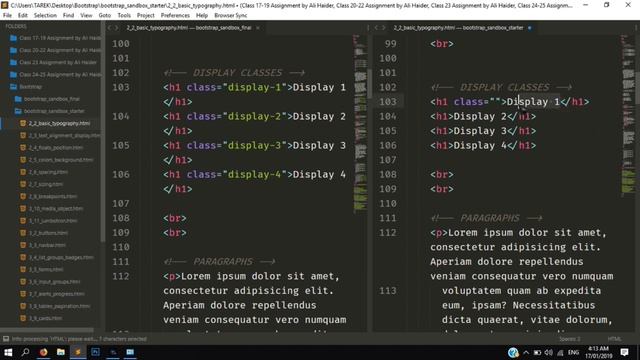Image resolution: width=640 pixels, height=360 pixels.
Task: Show hidden system tray icons
Action: 526,352
